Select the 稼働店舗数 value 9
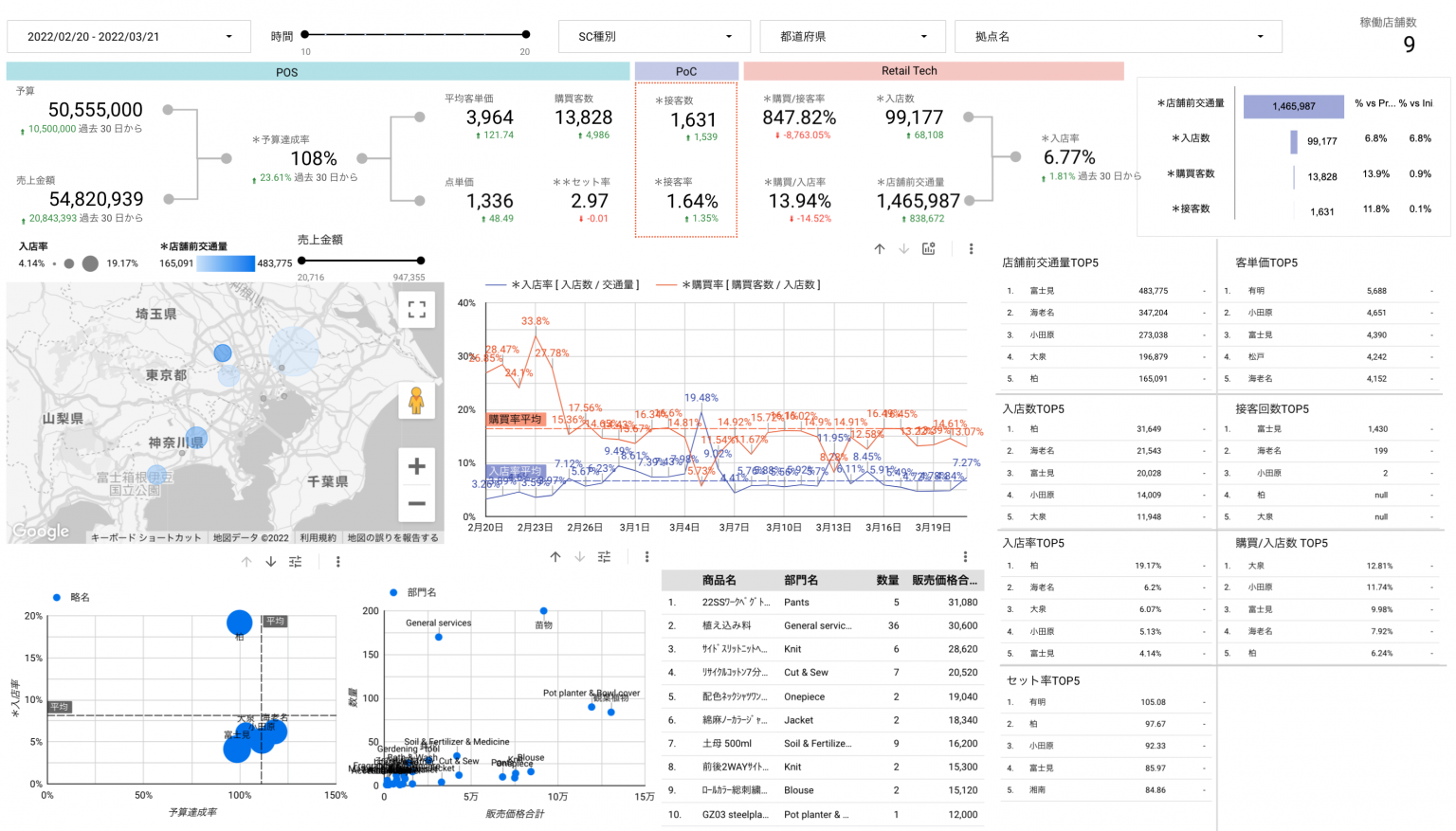The width and height of the screenshot is (1456, 831). point(1410,45)
